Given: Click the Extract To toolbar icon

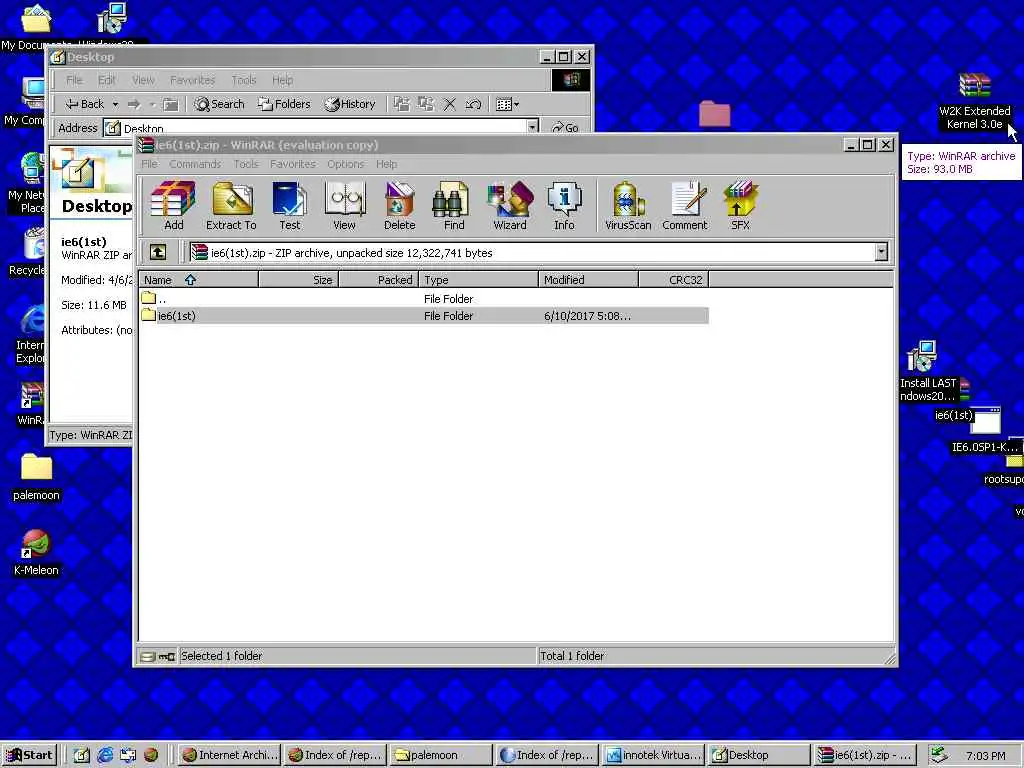Looking at the screenshot, I should point(231,206).
